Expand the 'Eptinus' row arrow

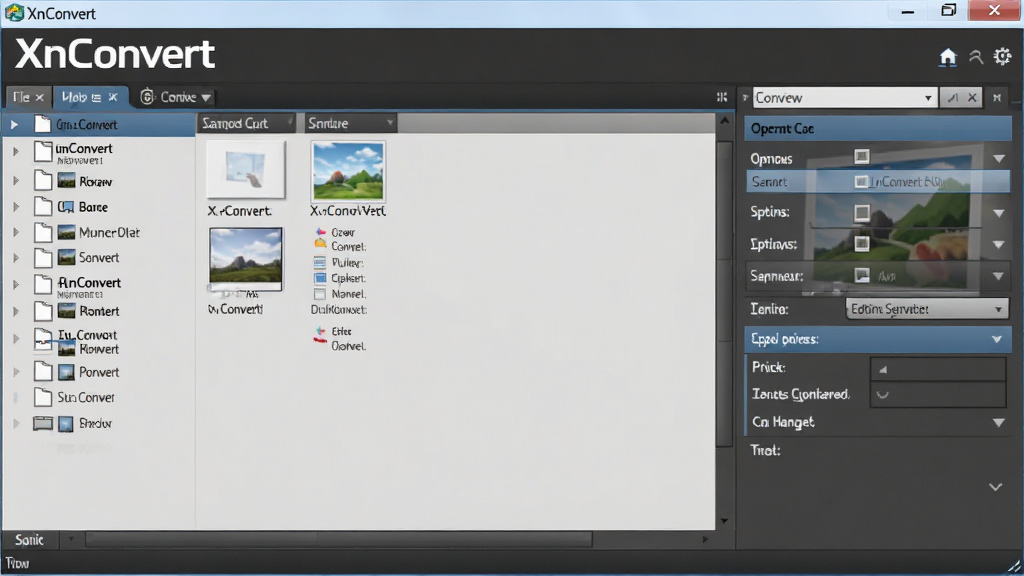[999, 244]
